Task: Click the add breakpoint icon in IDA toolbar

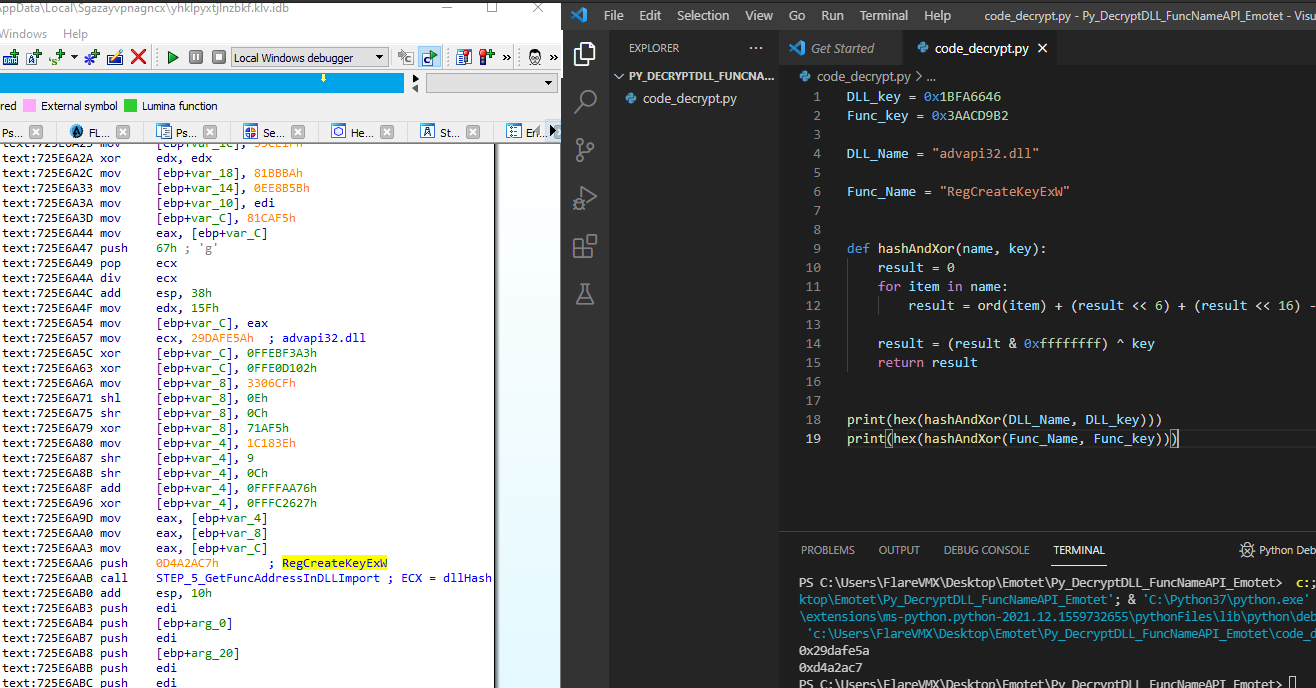Action: (487, 57)
